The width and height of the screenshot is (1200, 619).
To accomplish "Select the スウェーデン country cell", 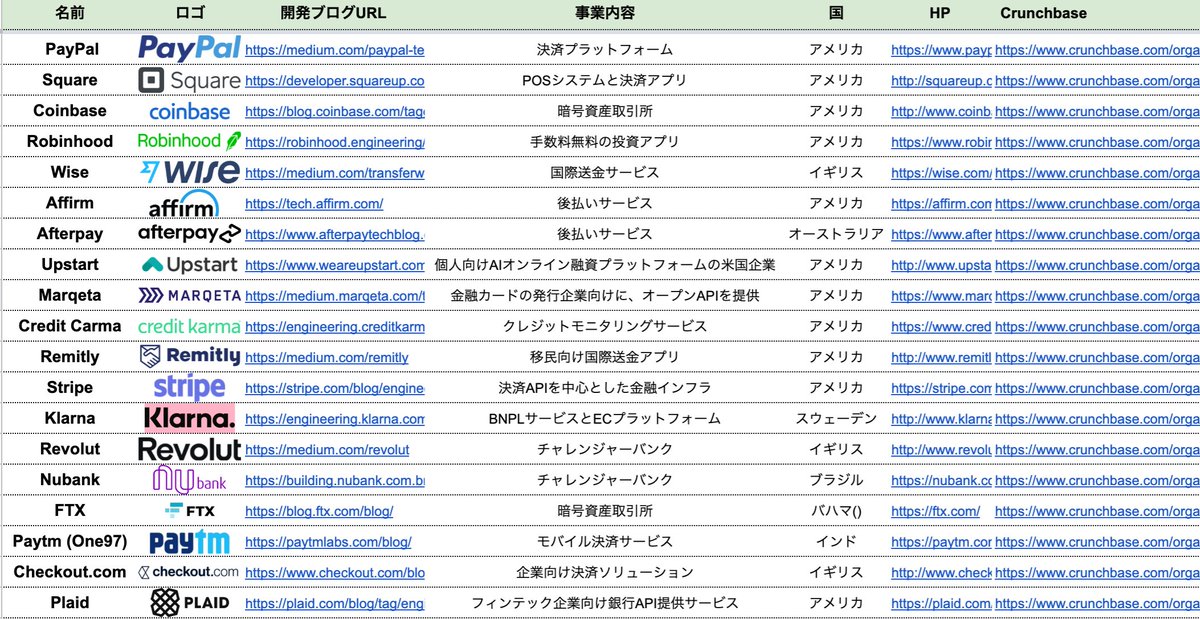I will pyautogui.click(x=836, y=419).
